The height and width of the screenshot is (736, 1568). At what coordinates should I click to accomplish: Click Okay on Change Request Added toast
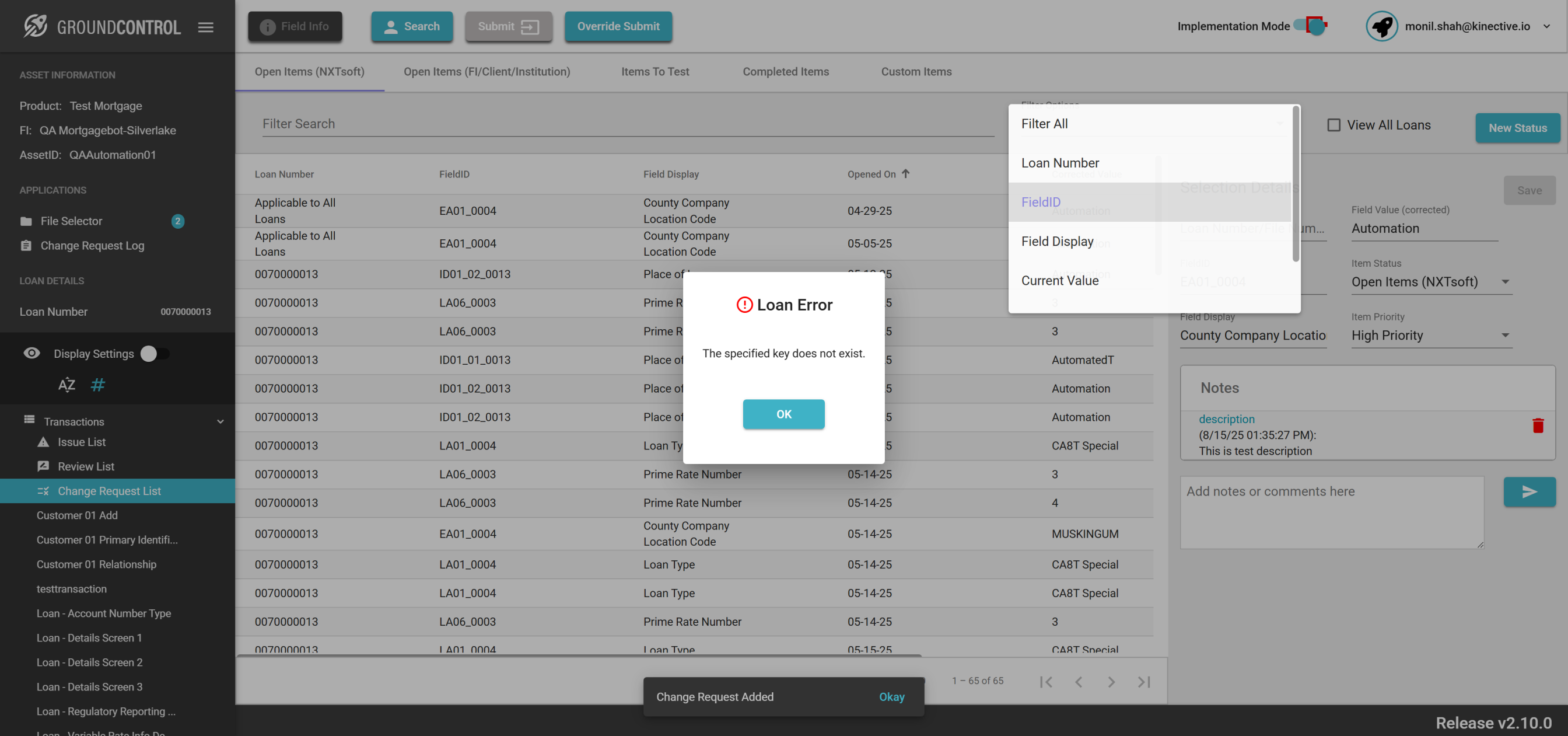pyautogui.click(x=891, y=696)
